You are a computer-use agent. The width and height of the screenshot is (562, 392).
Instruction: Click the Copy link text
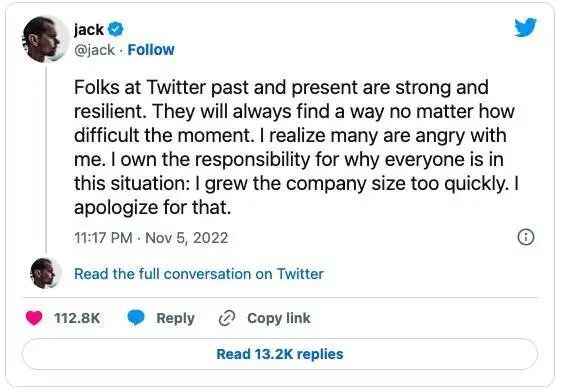[279, 318]
